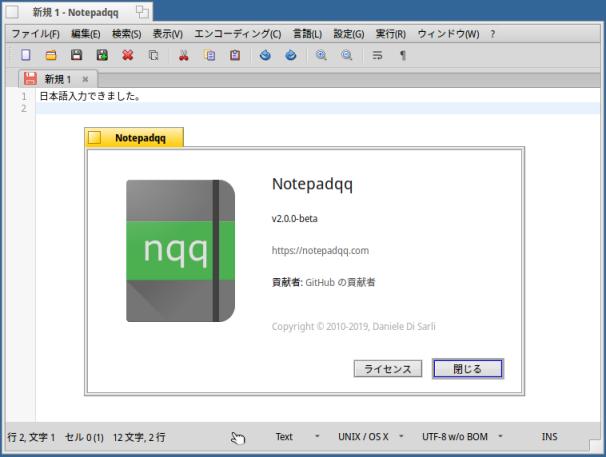Click the nqq notebook logo

click(x=180, y=251)
